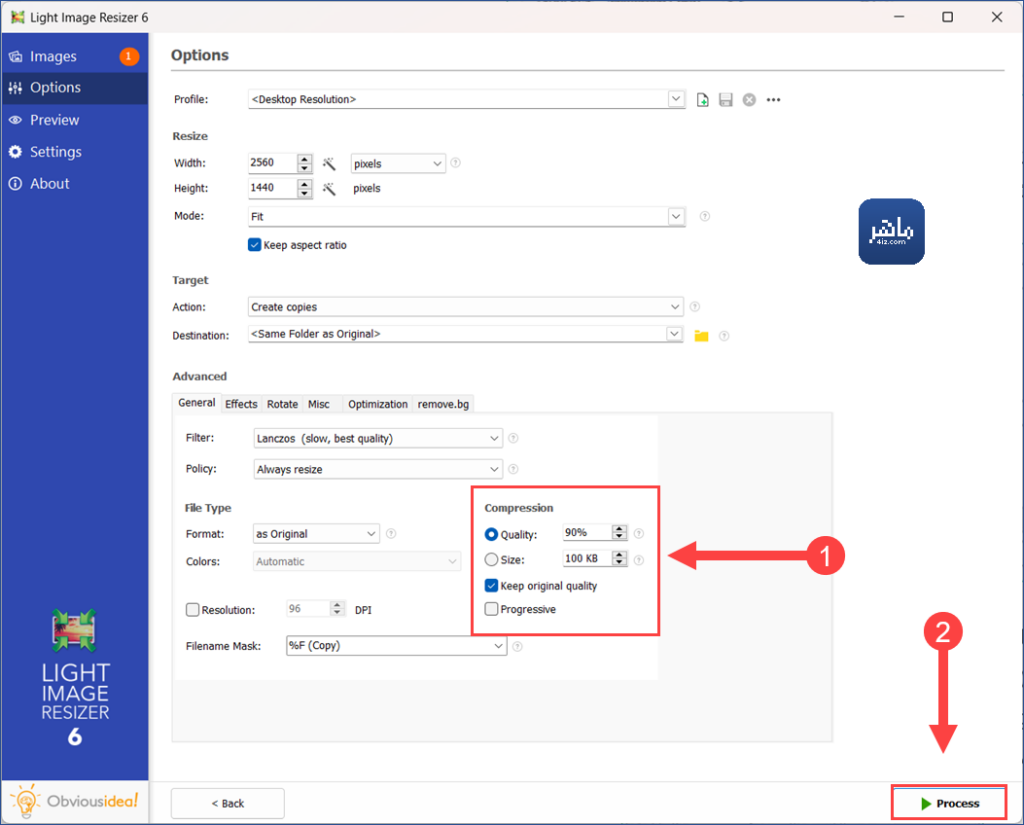The image size is (1024, 825).
Task: Select the Size radio button
Action: point(491,560)
